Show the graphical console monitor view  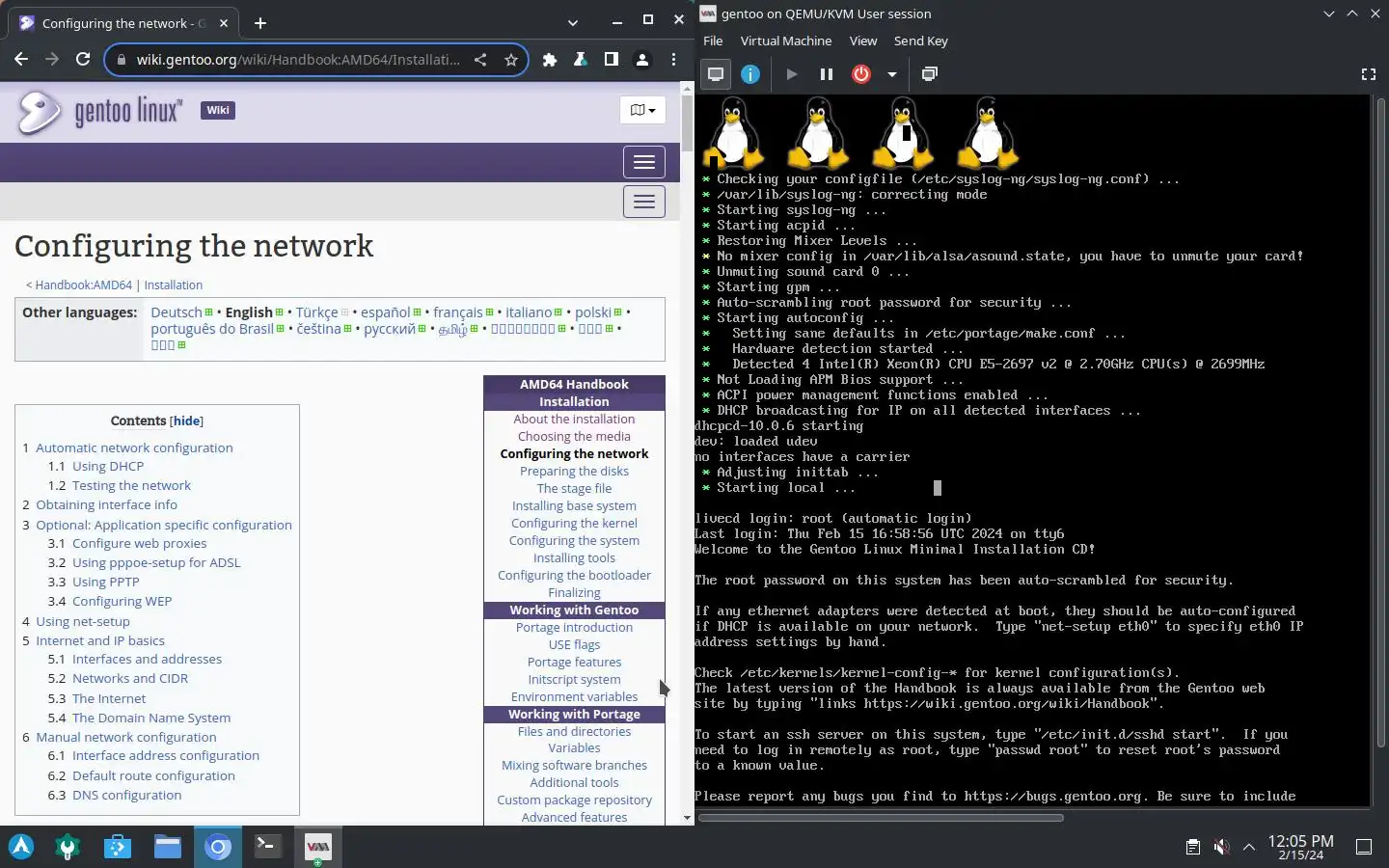pyautogui.click(x=716, y=74)
